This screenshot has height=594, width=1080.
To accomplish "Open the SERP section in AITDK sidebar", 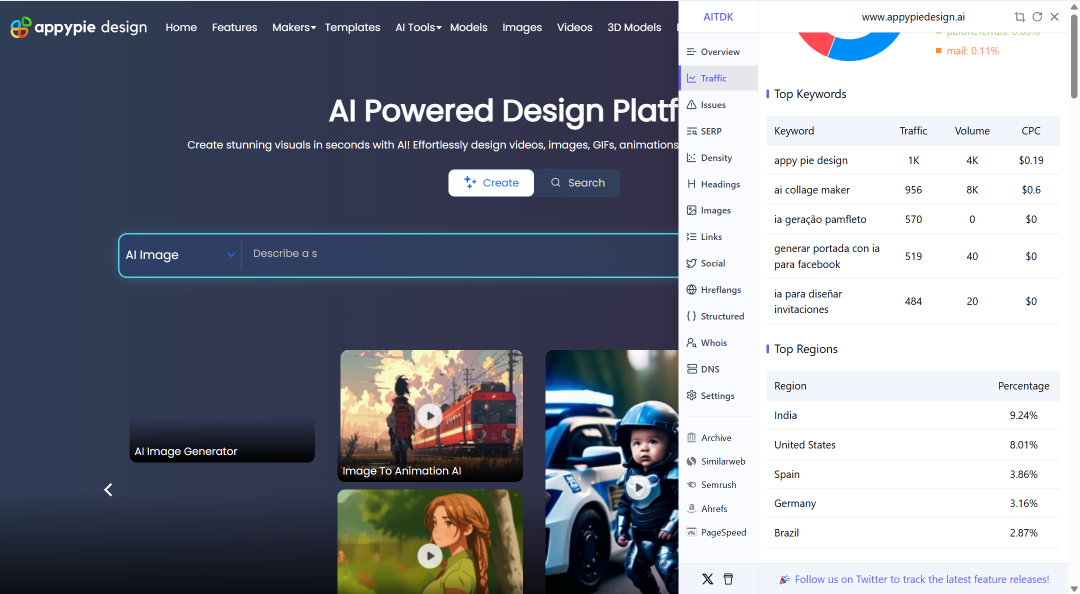I will tap(718, 131).
